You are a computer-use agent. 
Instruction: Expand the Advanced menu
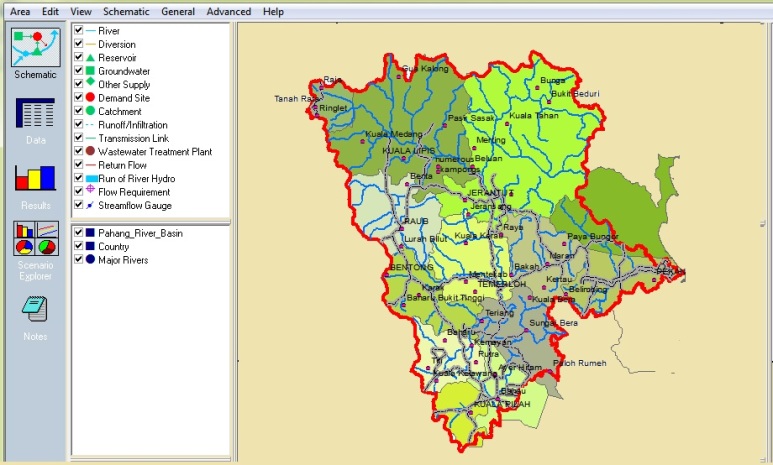tap(229, 11)
